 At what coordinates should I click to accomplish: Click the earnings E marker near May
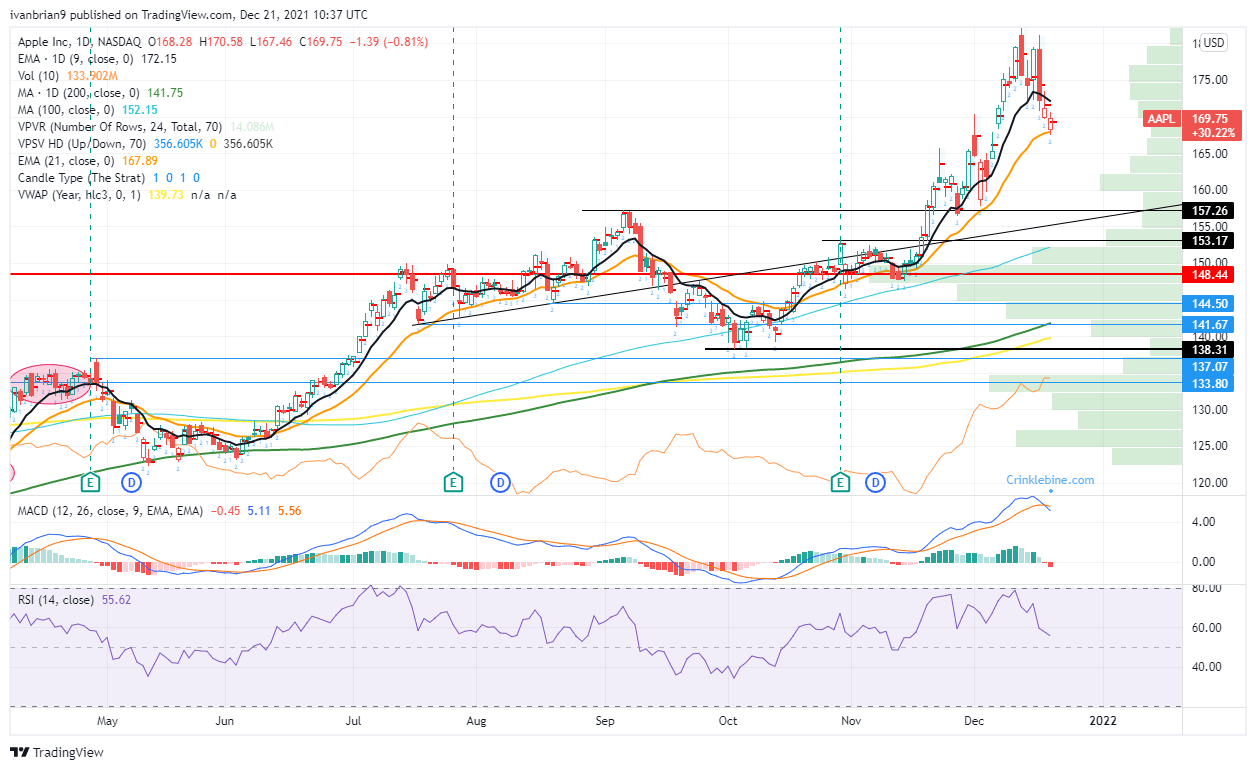click(91, 482)
